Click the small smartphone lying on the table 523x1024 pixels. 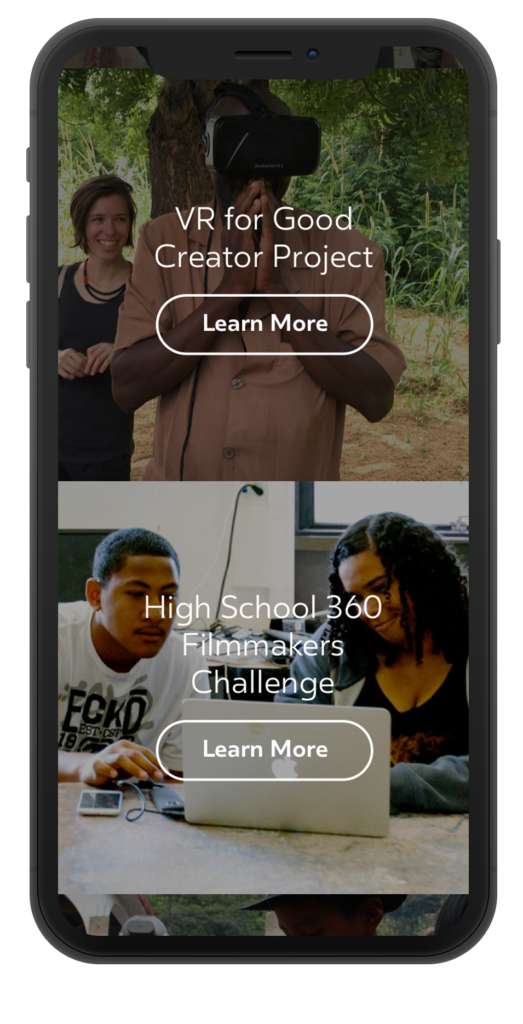[x=100, y=802]
